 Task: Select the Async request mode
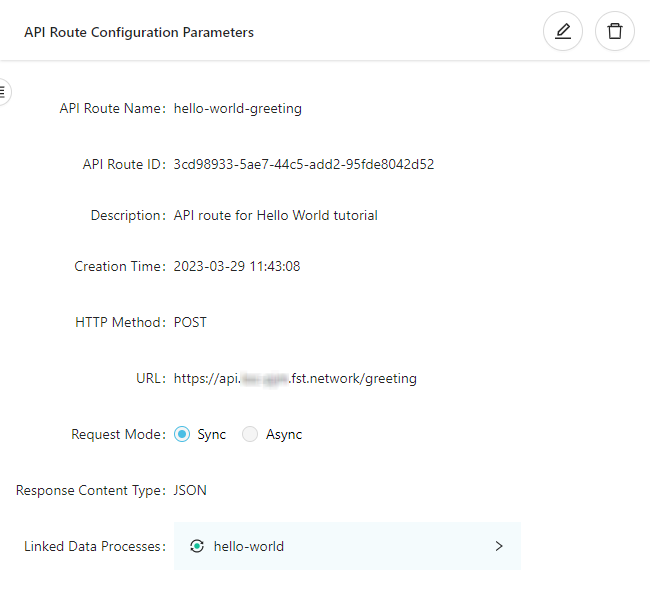click(x=250, y=434)
